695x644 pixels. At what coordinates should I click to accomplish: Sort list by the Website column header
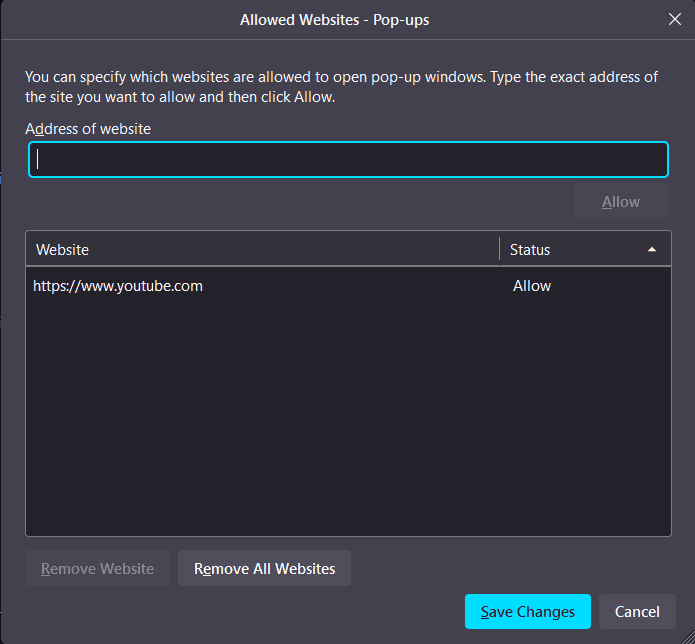point(262,249)
